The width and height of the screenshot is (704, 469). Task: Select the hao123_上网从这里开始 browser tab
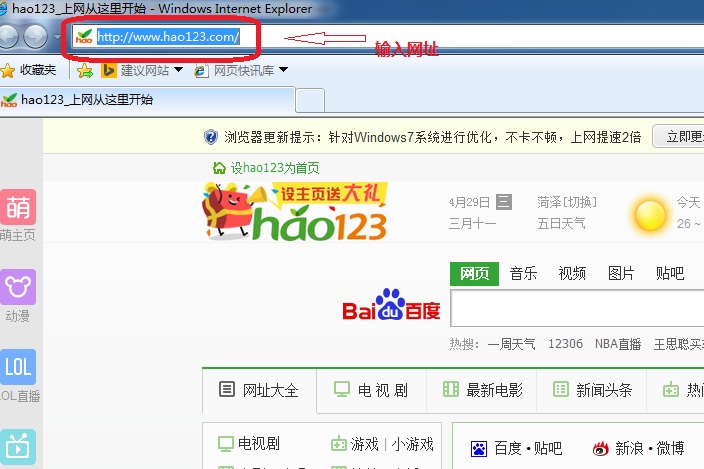pyautogui.click(x=147, y=100)
